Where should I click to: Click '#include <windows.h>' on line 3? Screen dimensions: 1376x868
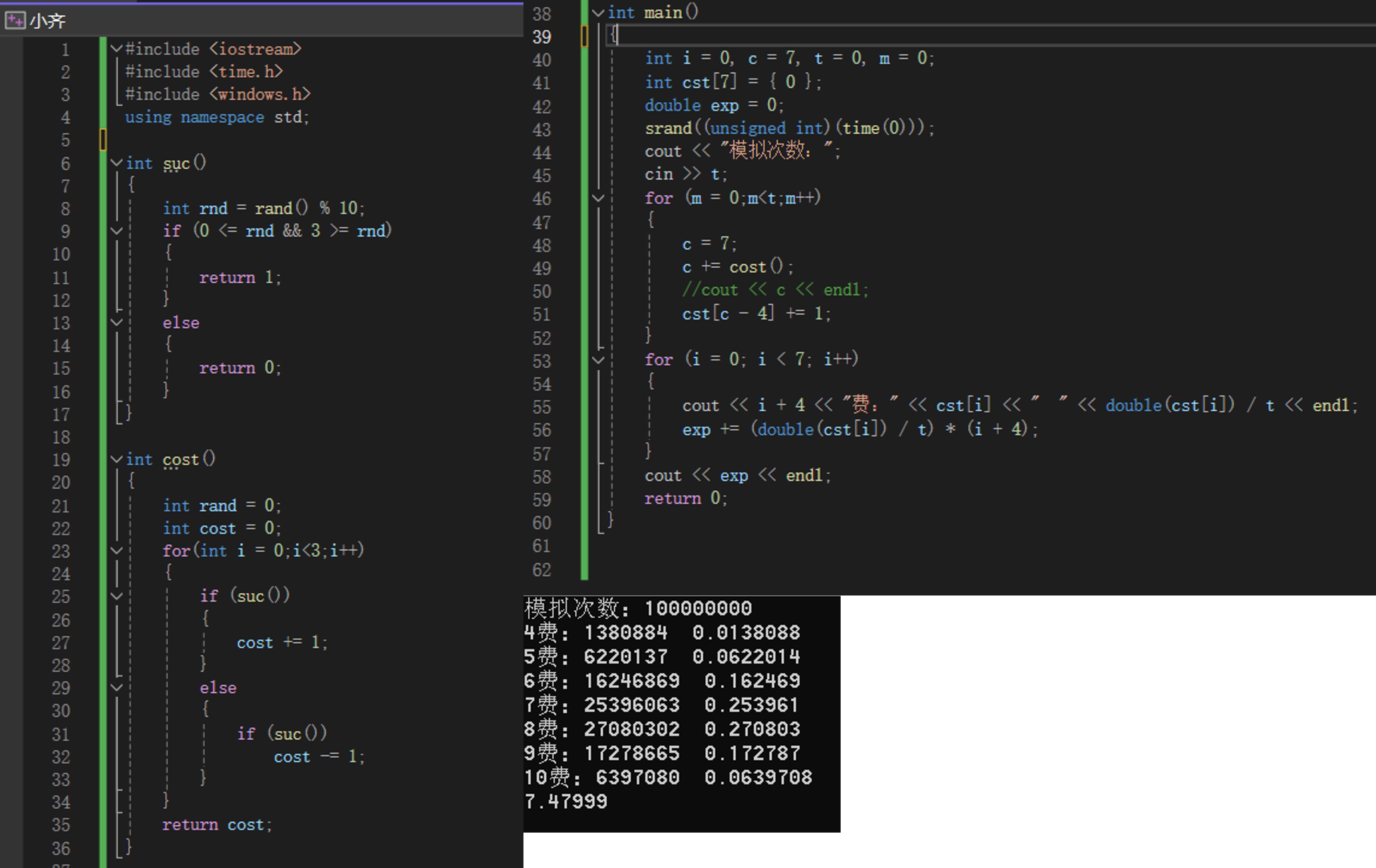(218, 94)
